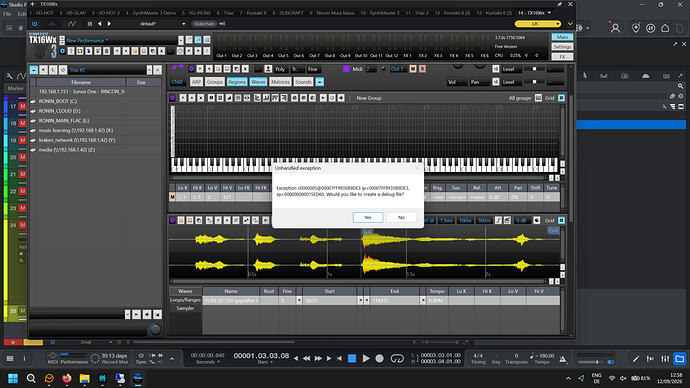The width and height of the screenshot is (690, 388).
Task: Click No in the Unhandled exception dialog
Action: (401, 217)
